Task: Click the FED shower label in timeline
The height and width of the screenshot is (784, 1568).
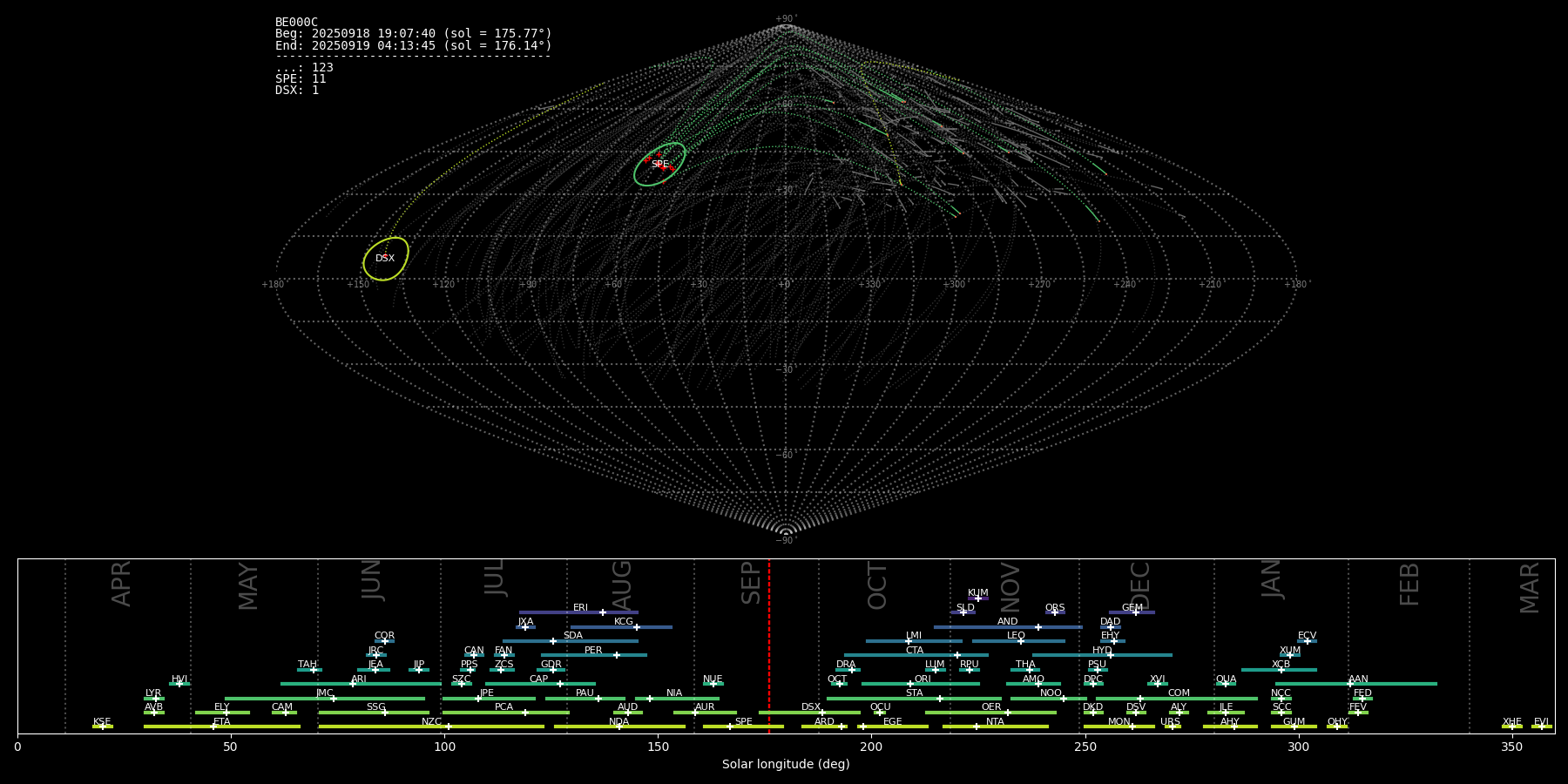Action: pos(1362,693)
